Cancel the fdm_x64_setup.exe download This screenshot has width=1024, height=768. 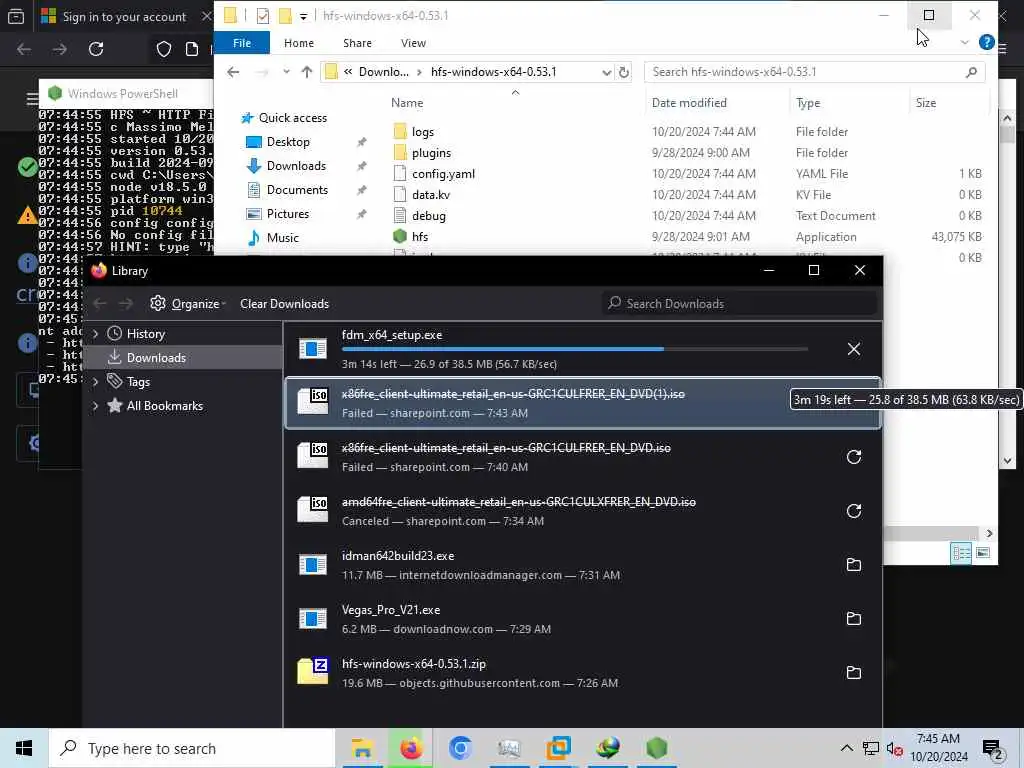(854, 349)
